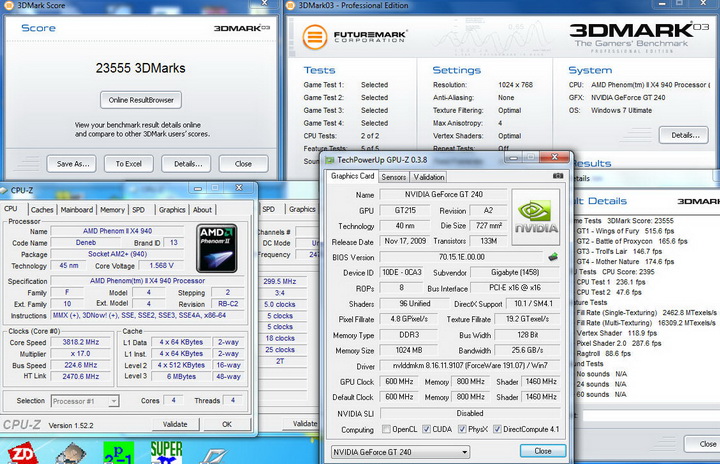Open the SUPER PI desktop icon
The image size is (720, 464).
pyautogui.click(x=166, y=452)
